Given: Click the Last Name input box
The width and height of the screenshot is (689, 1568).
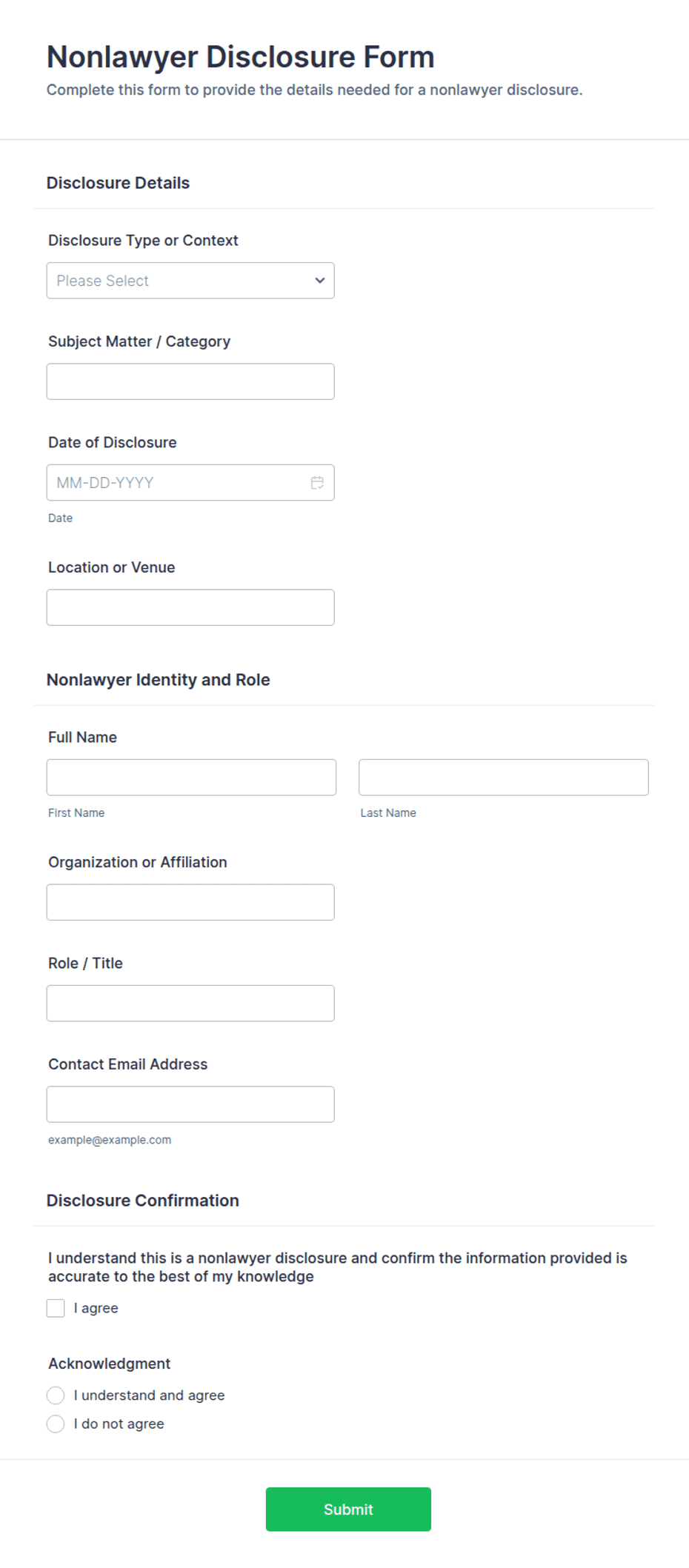Looking at the screenshot, I should [x=504, y=778].
